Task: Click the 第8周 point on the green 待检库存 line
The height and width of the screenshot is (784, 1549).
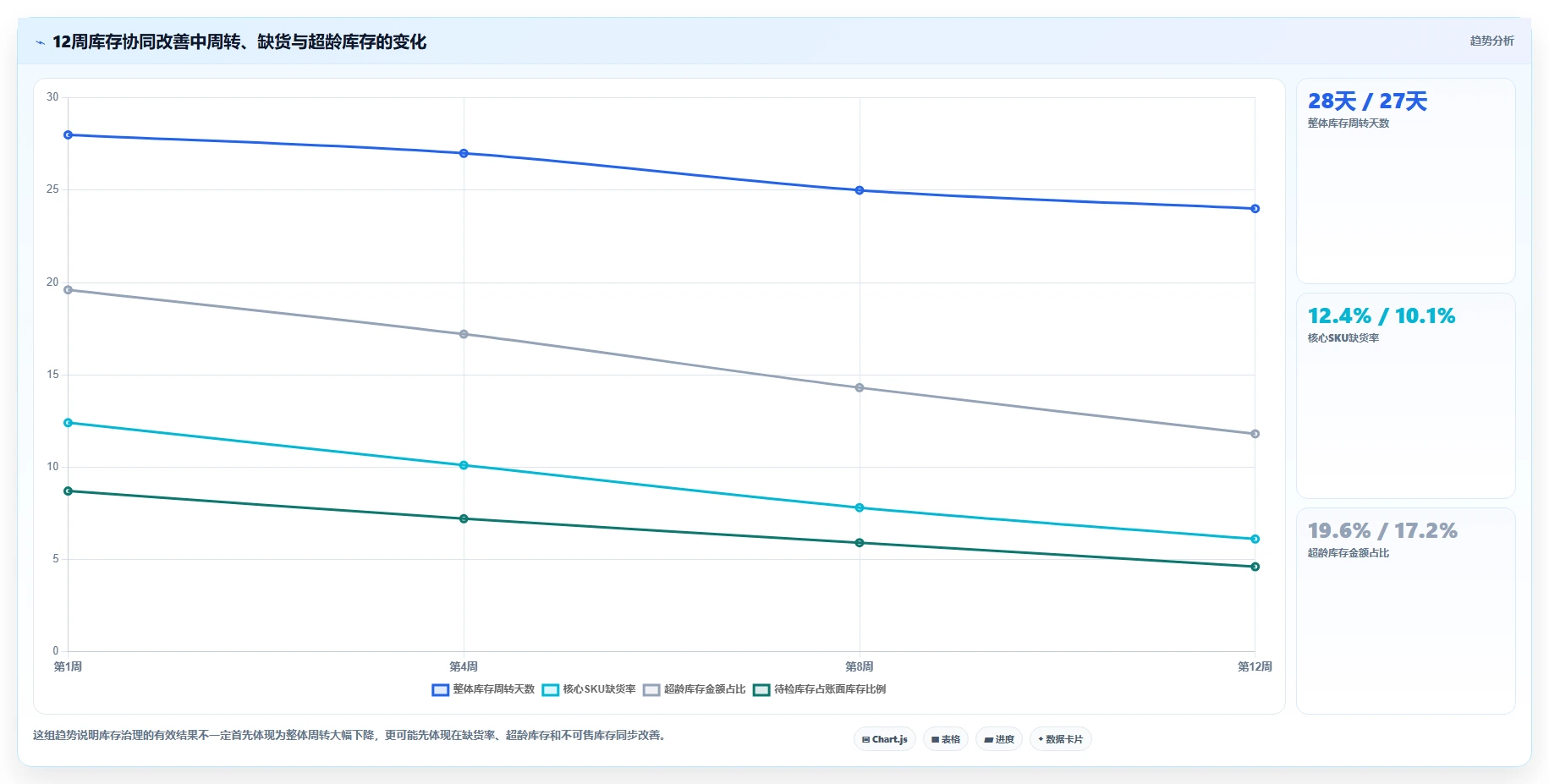Action: point(860,543)
